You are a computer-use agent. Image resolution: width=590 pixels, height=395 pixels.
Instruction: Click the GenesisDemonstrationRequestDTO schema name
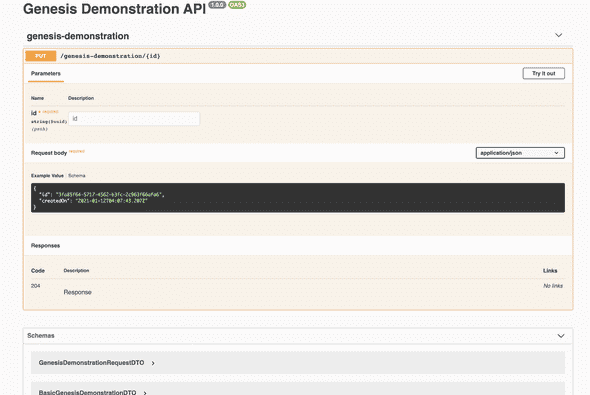pyautogui.click(x=91, y=363)
